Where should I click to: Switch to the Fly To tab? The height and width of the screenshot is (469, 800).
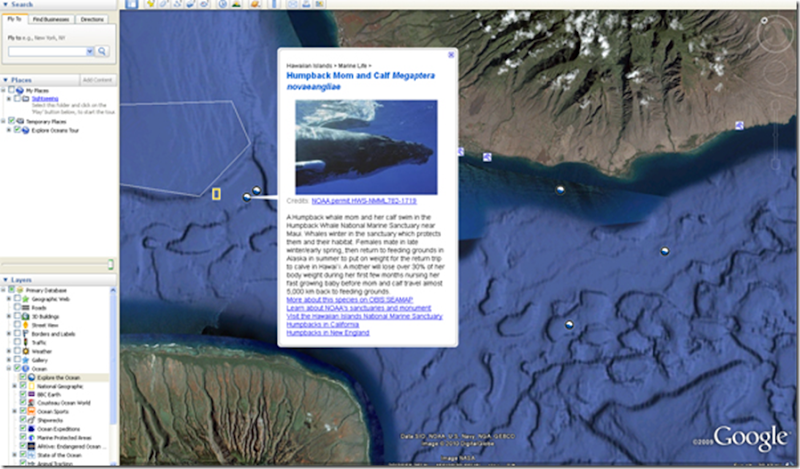(x=15, y=19)
